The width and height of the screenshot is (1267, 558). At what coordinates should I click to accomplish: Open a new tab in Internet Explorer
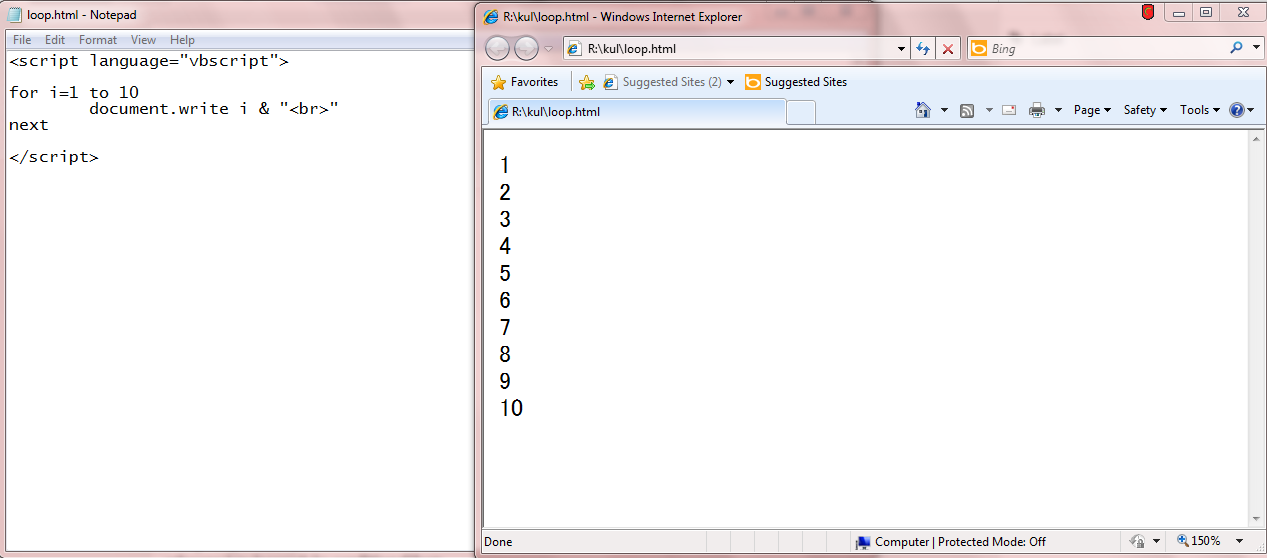pyautogui.click(x=801, y=113)
